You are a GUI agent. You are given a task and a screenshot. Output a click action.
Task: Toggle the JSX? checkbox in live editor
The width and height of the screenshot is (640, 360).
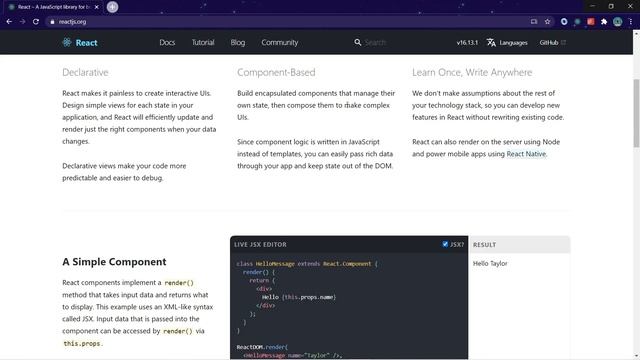tap(445, 244)
